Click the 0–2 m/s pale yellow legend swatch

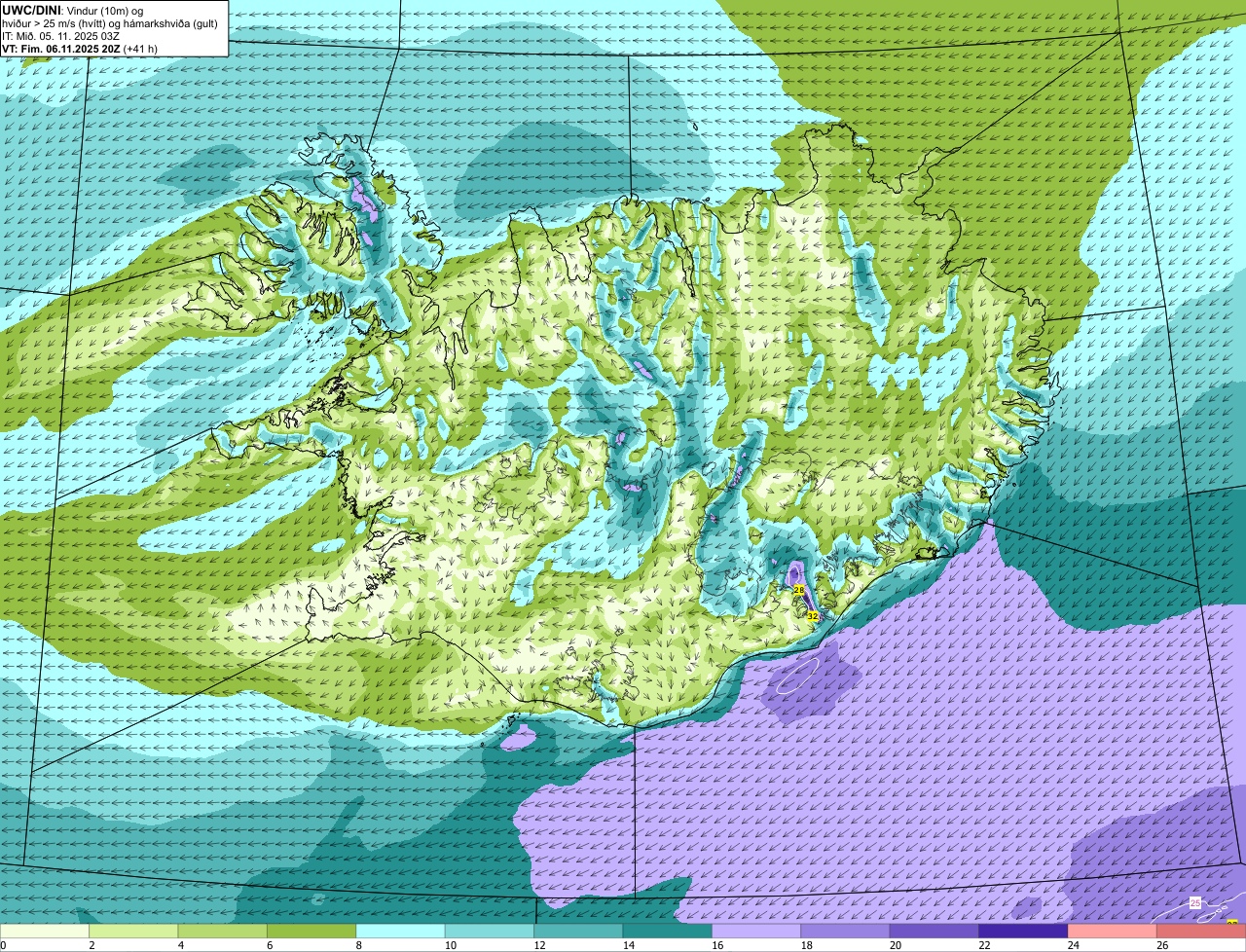[45, 931]
